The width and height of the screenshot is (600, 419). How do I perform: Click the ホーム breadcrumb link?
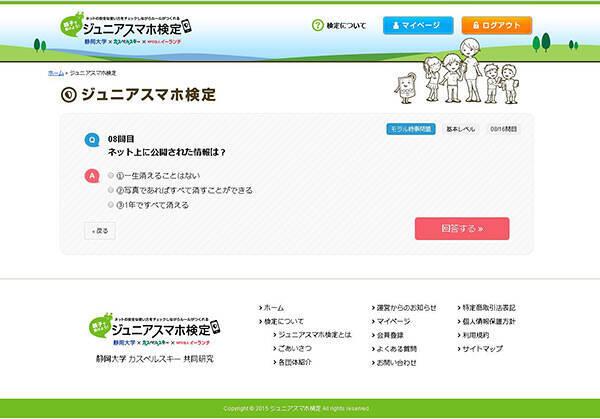click(56, 74)
